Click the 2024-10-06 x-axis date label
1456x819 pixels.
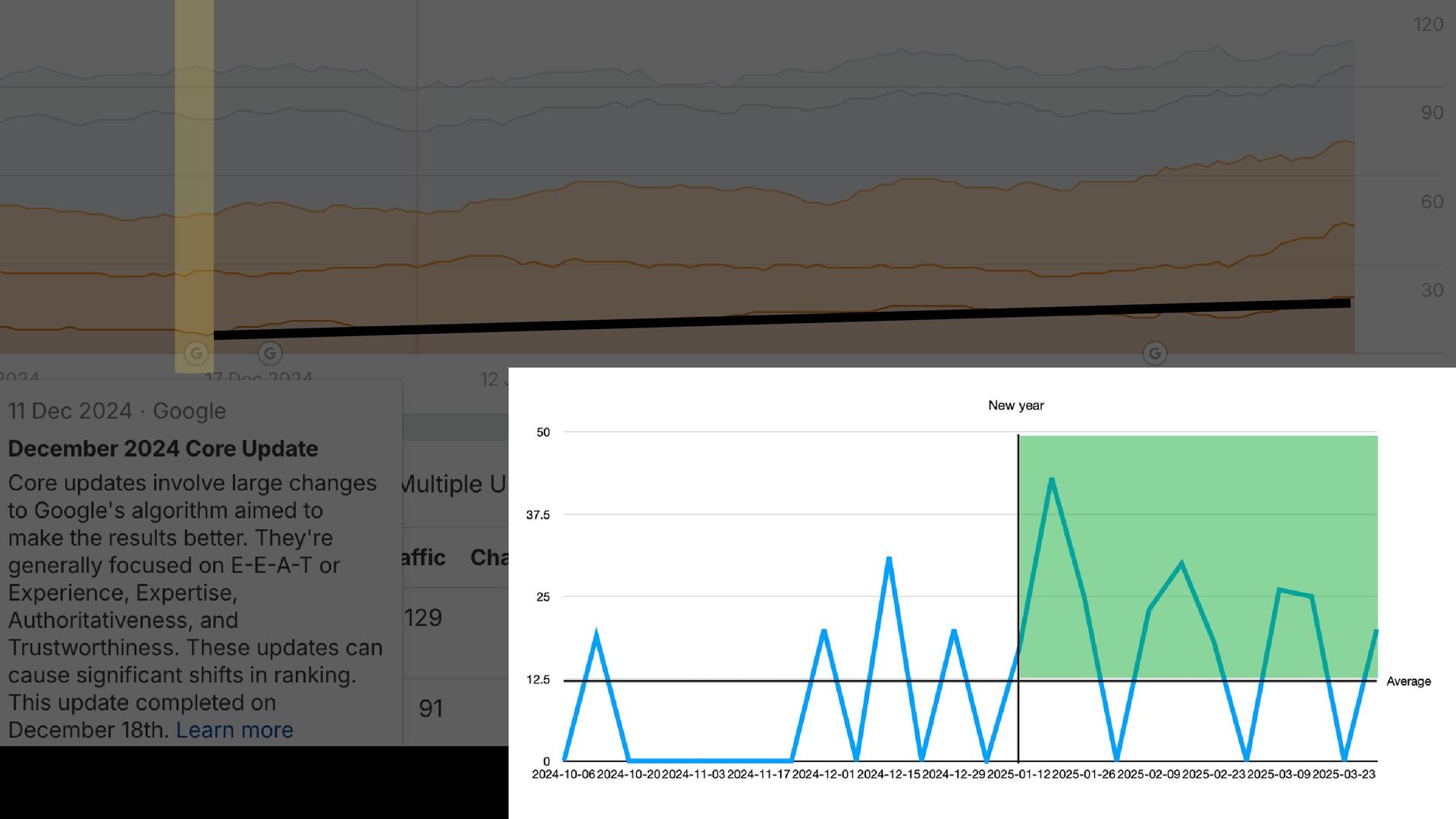pos(563,774)
